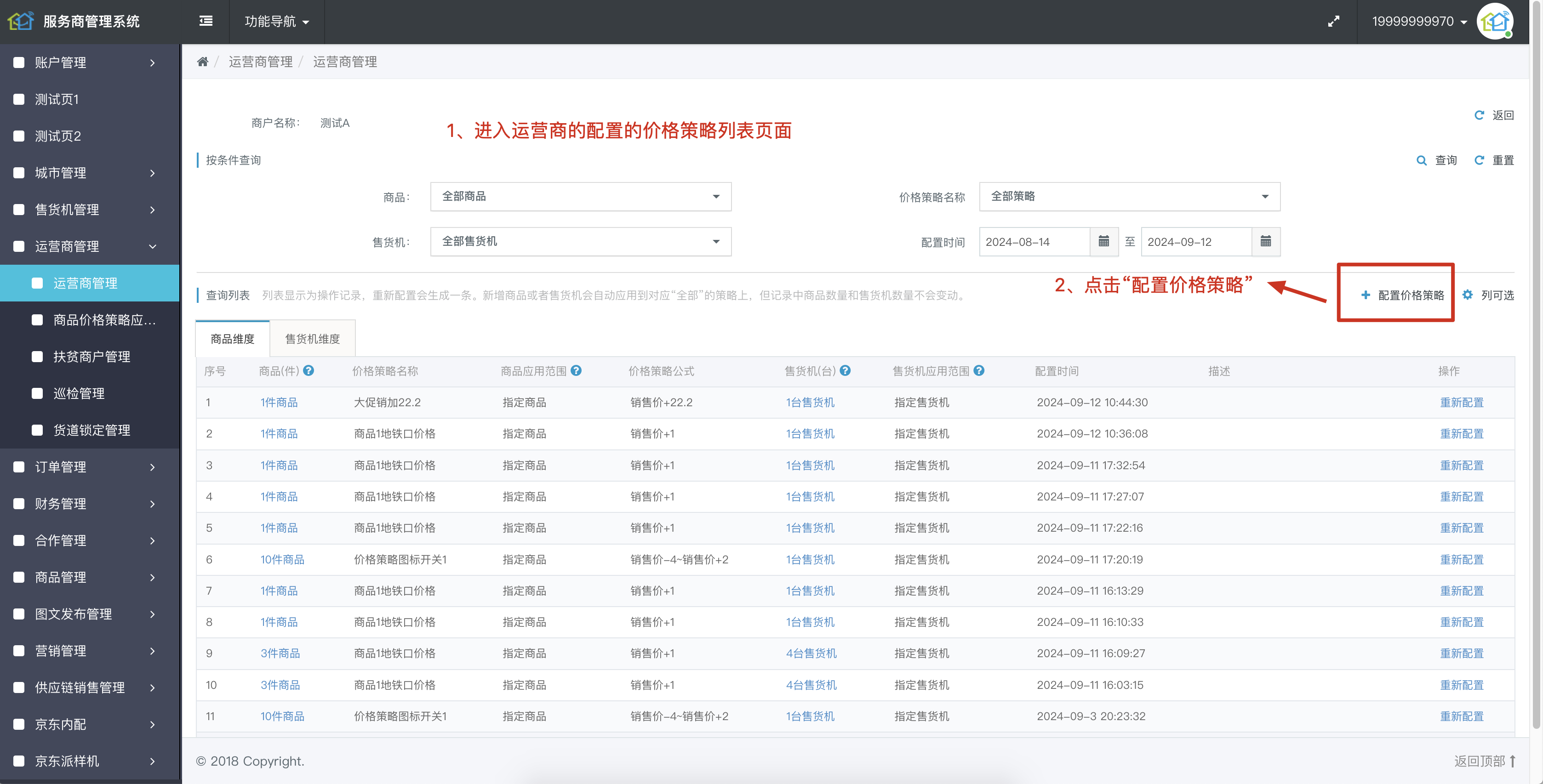Select 巡检管理 submenu item
Screen dimensions: 1543x784
click(90, 393)
